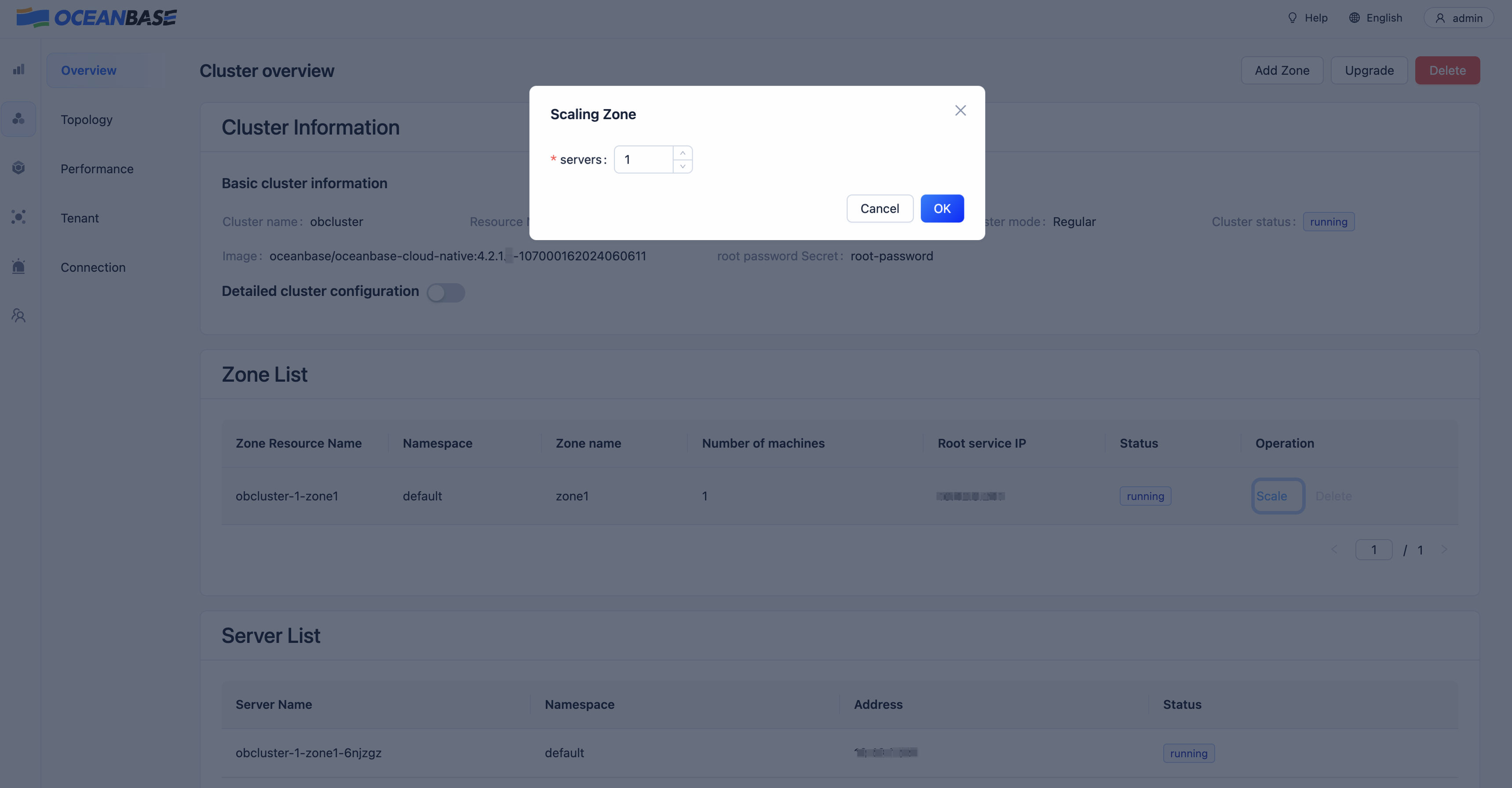The image size is (1512, 788).
Task: Click the Zone List page number field
Action: pyautogui.click(x=1373, y=550)
